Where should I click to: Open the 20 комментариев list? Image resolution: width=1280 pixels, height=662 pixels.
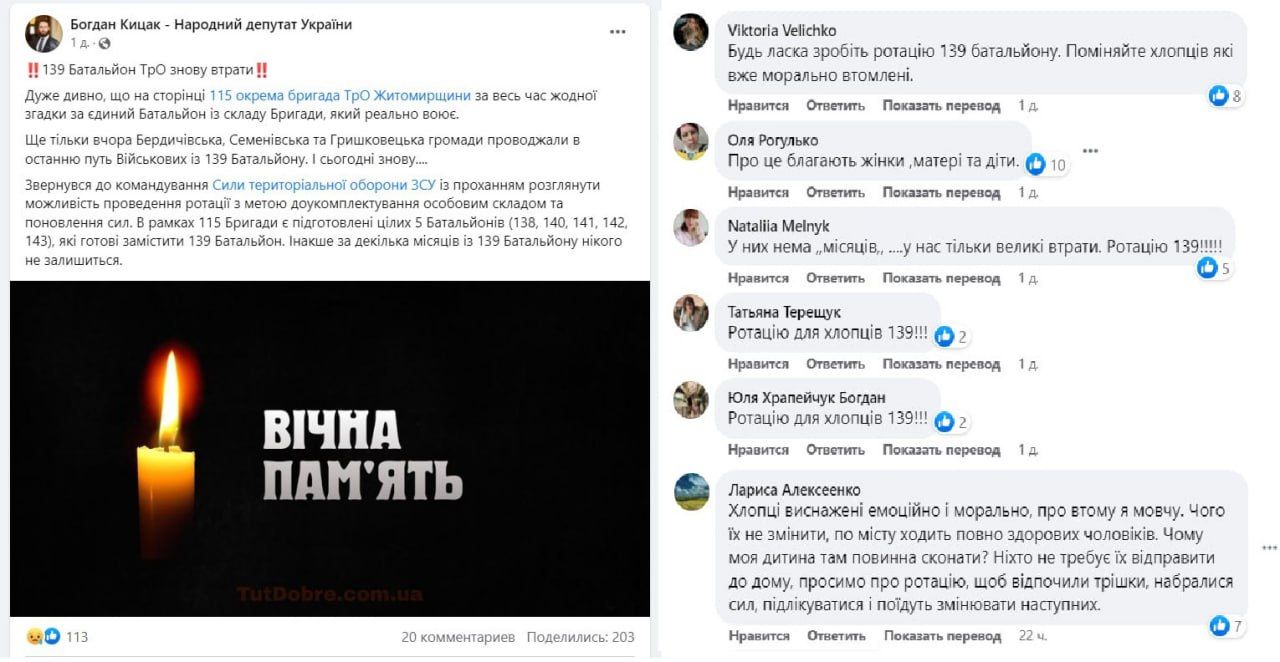click(x=458, y=637)
